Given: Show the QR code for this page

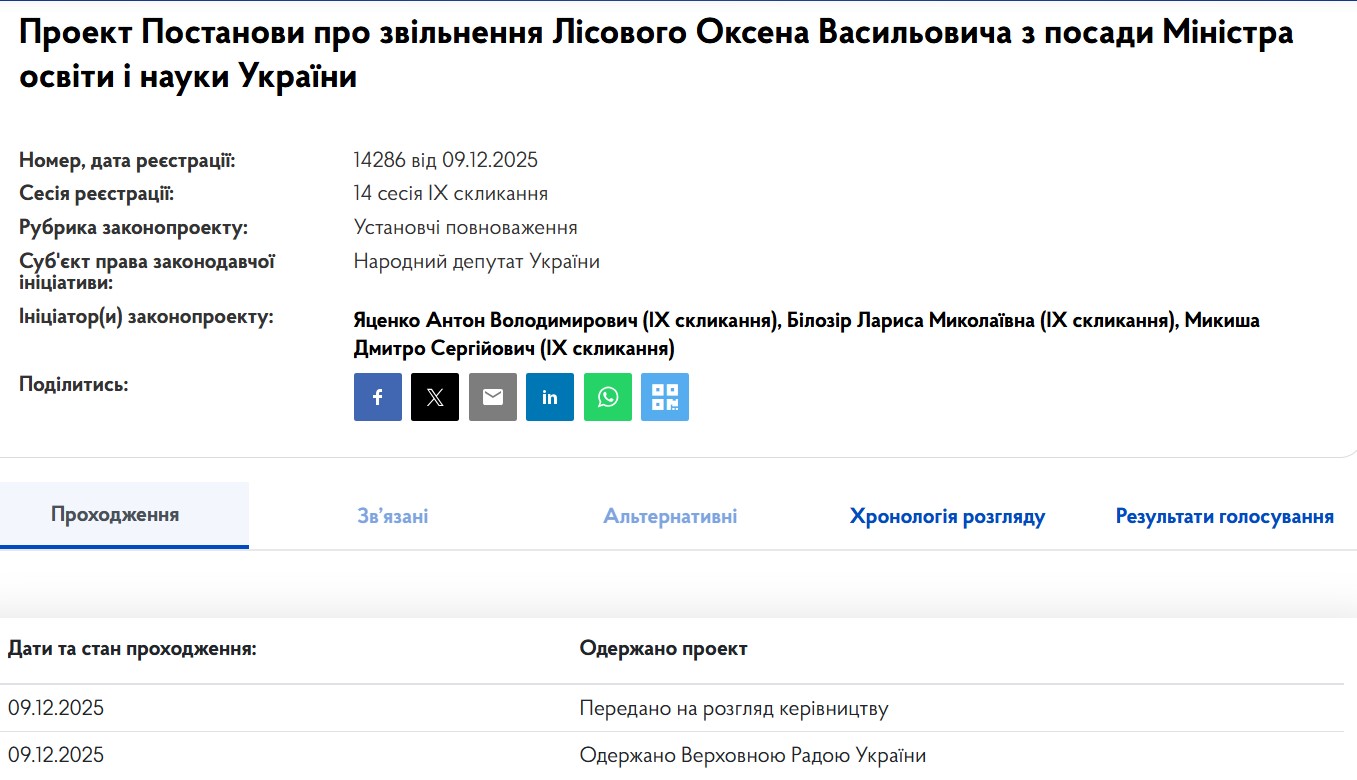Looking at the screenshot, I should (665, 397).
